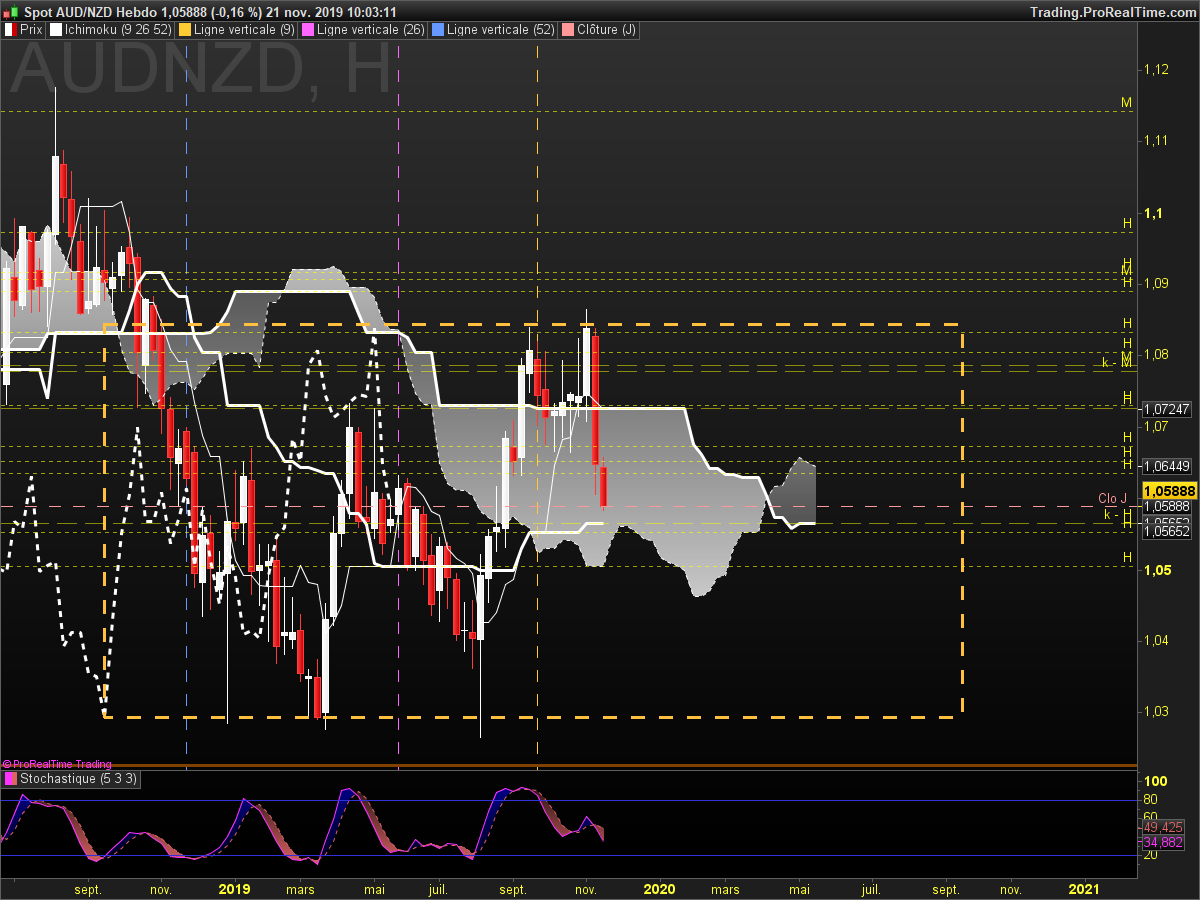Click the red-white Prix color swatch
Screen dimensions: 1200x900
[10, 30]
